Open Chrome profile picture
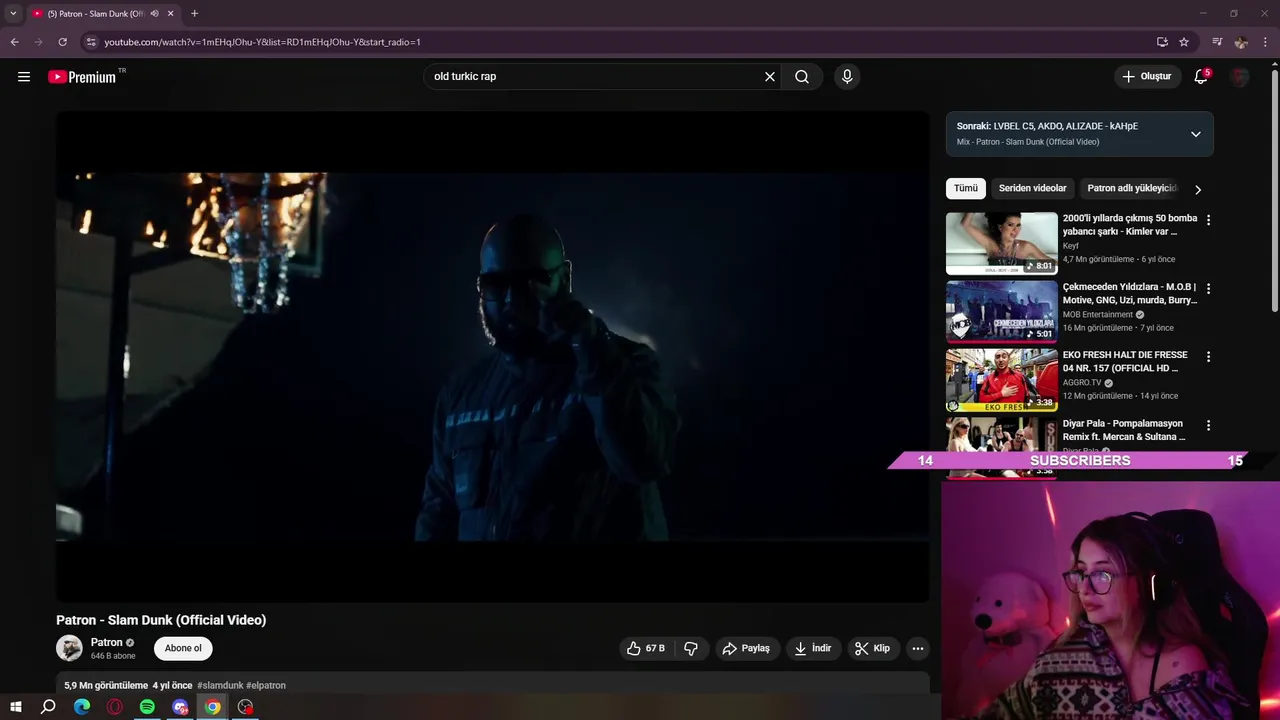This screenshot has height=720, width=1280. click(x=1241, y=42)
